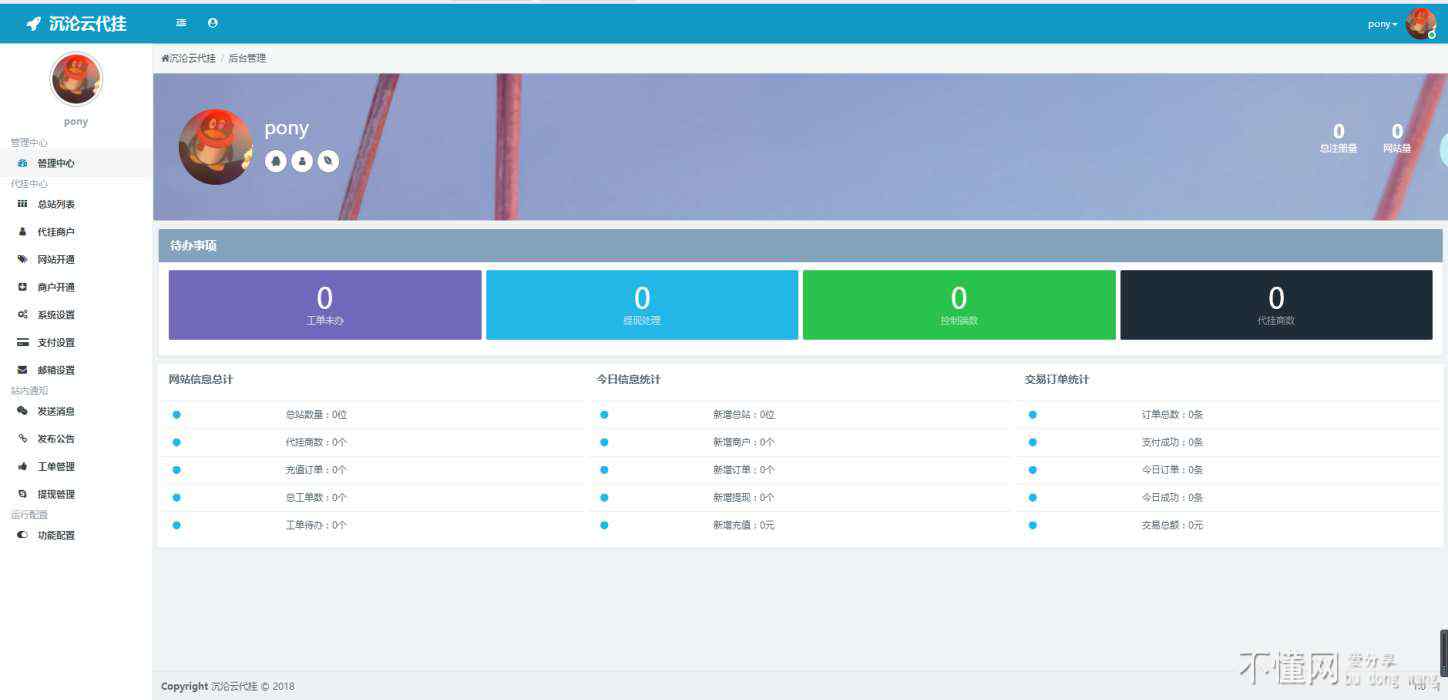Click the 新增总站：0位 row

click(x=800, y=414)
